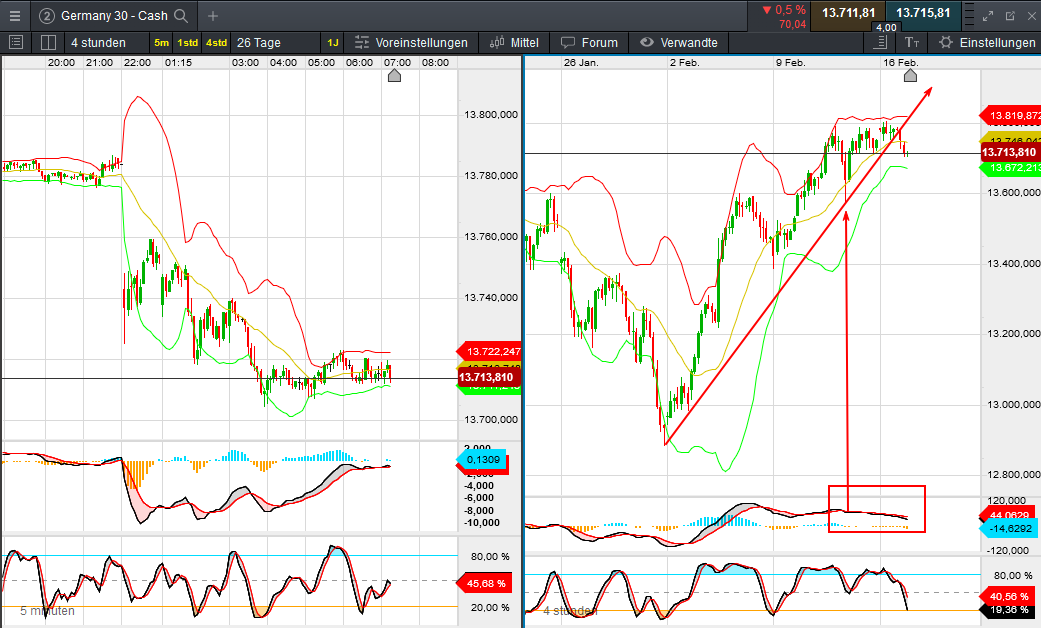Click the speech bubble Forum icon
Image resolution: width=1041 pixels, height=628 pixels.
pyautogui.click(x=568, y=42)
